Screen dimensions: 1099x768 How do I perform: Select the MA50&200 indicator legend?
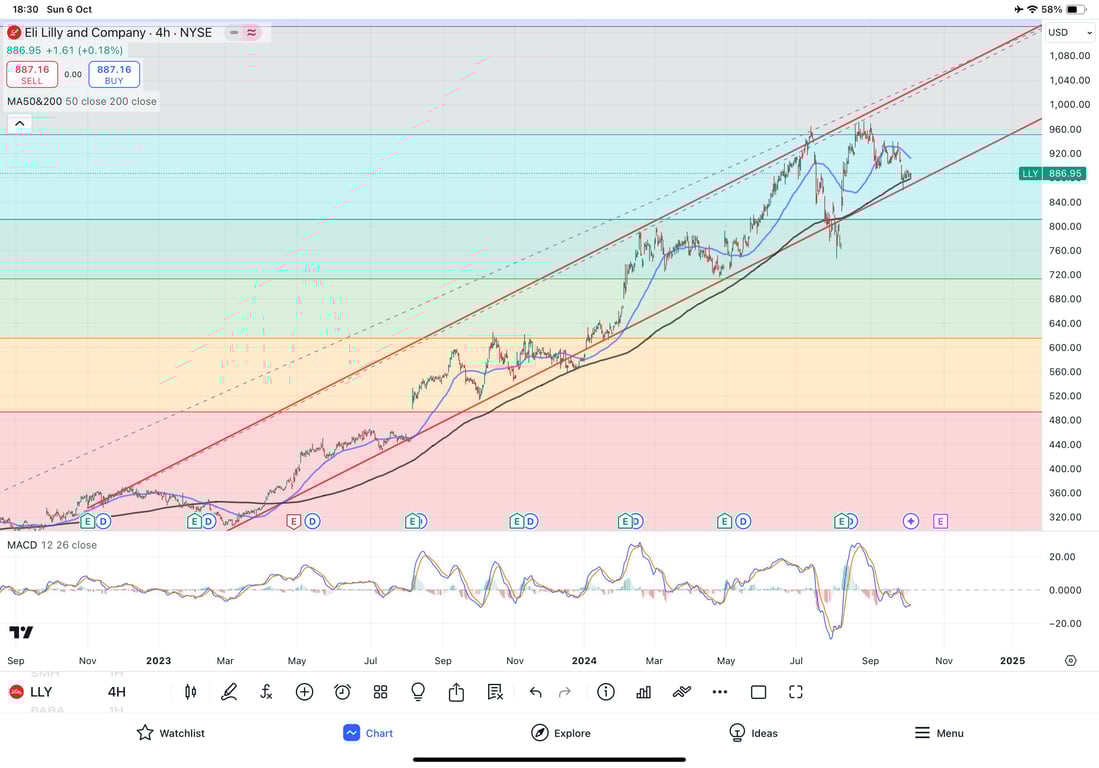(x=81, y=102)
